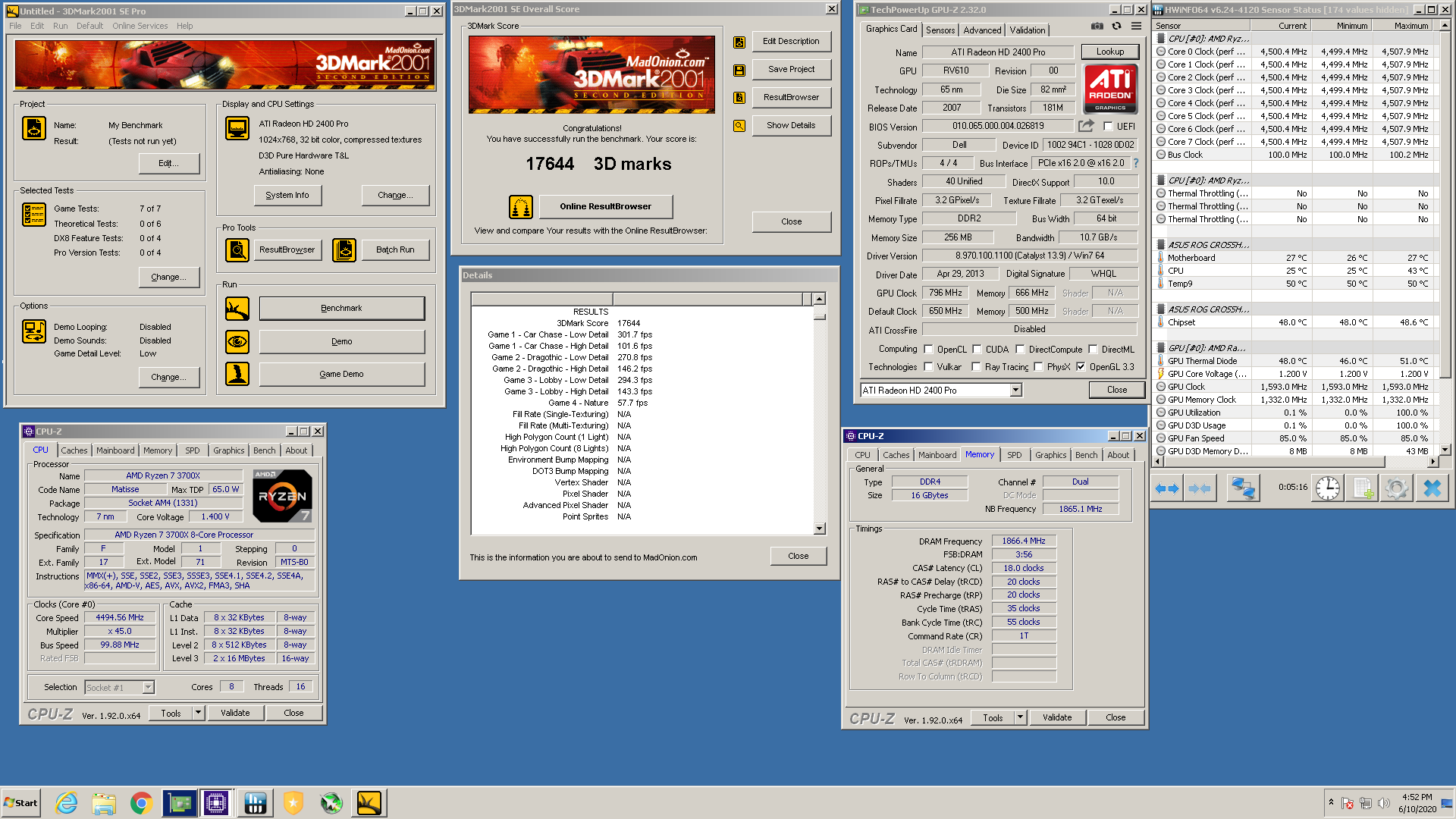Click the Benchmark run icon
Screen dimensions: 1456x819
(x=237, y=309)
